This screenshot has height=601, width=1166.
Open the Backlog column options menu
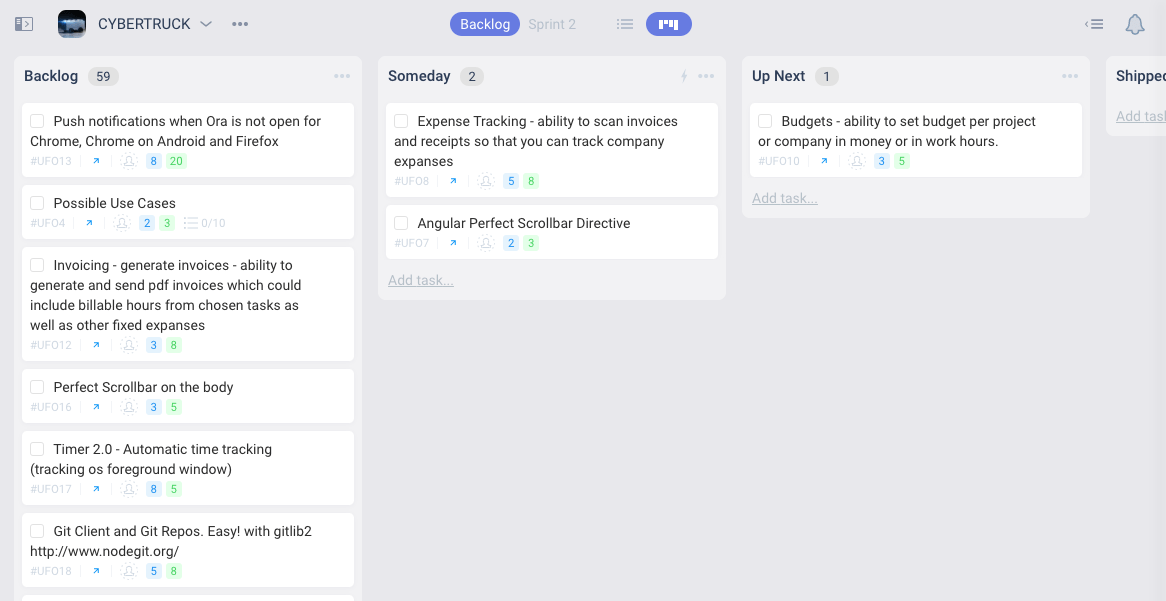[342, 76]
